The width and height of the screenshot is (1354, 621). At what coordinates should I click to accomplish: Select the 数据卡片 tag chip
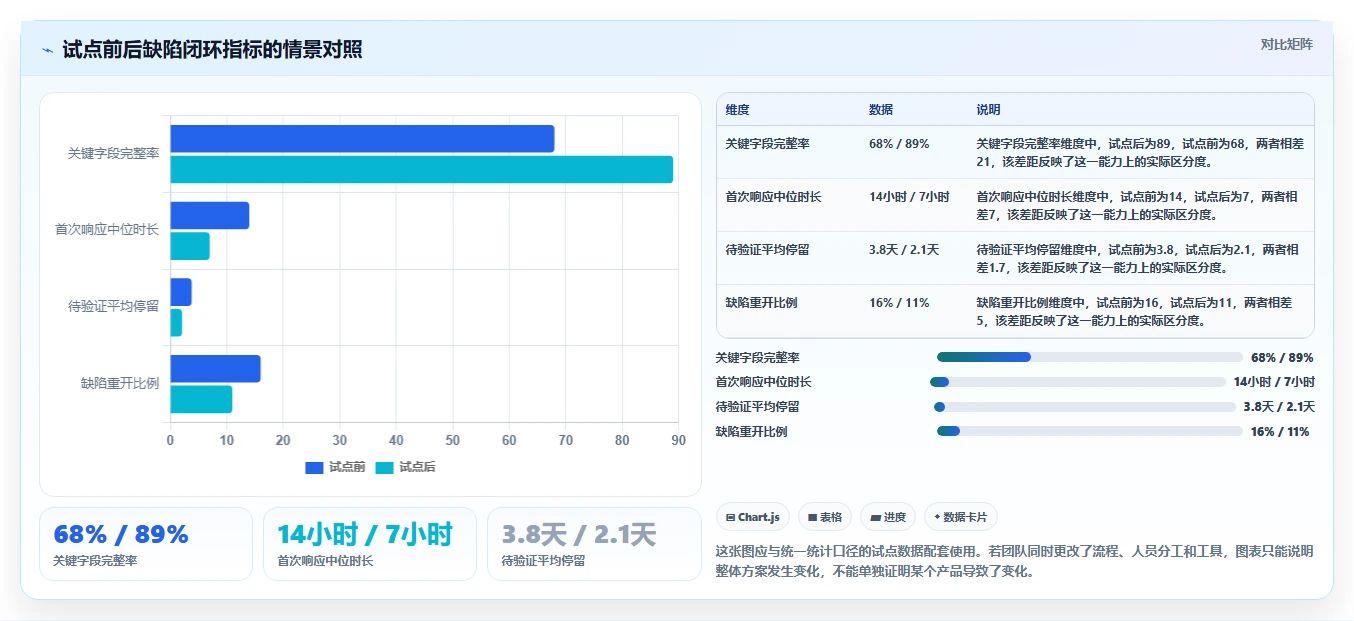point(961,517)
